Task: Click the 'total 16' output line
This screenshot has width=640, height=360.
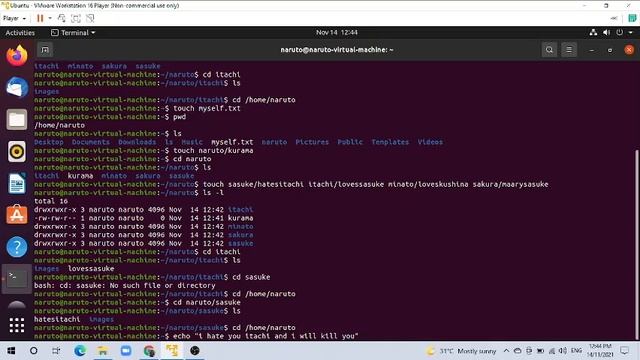Action: 51,201
